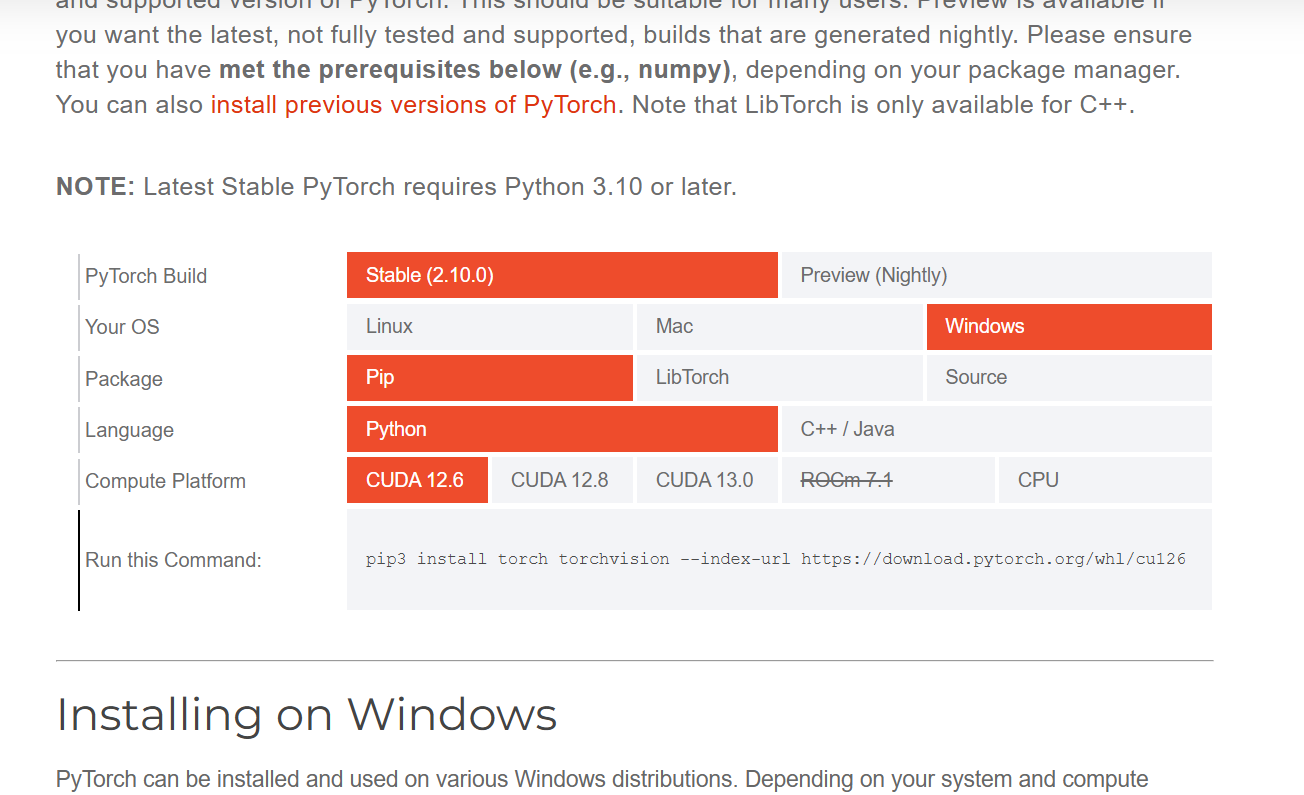
Task: Click the 'NOTE:' Python 3.10 requirement text
Action: (x=396, y=187)
